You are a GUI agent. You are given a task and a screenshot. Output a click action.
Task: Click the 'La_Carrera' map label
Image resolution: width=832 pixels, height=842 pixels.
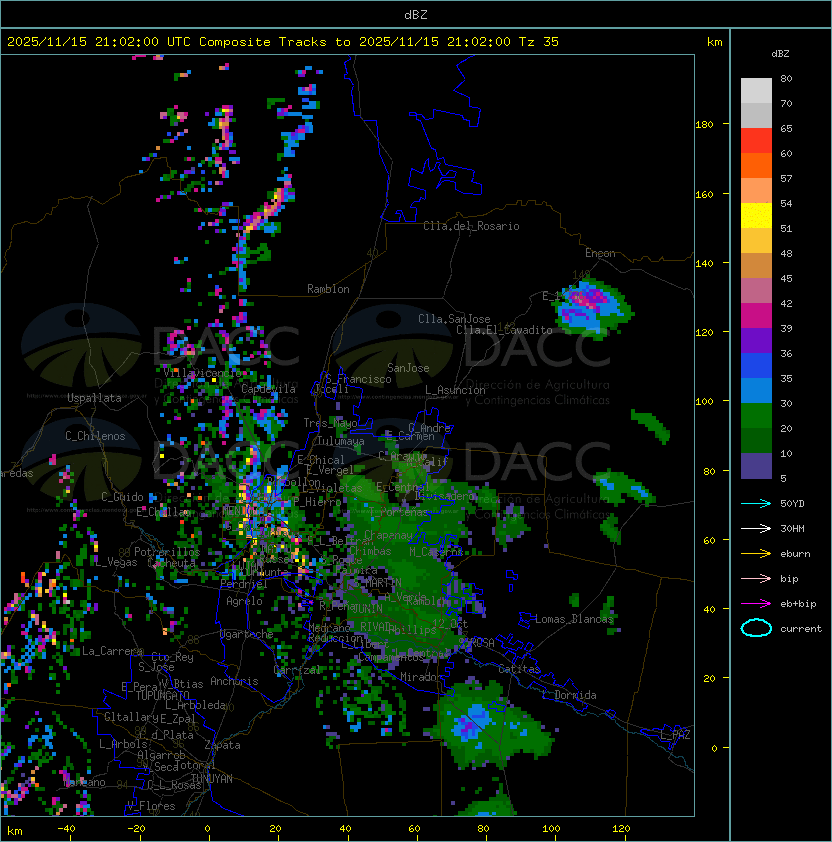[x=112, y=651]
